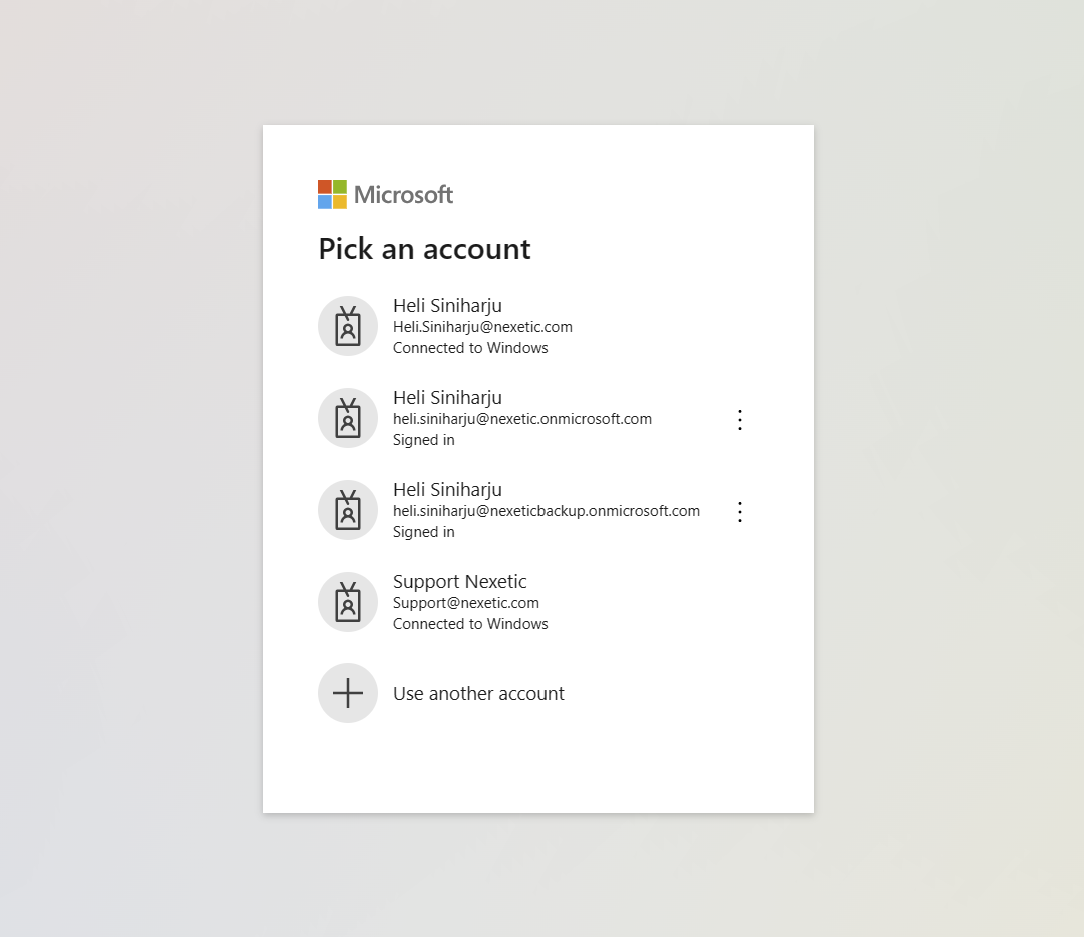Select the Support Nexetic account name
The image size is (1085, 937).
pyautogui.click(x=459, y=581)
